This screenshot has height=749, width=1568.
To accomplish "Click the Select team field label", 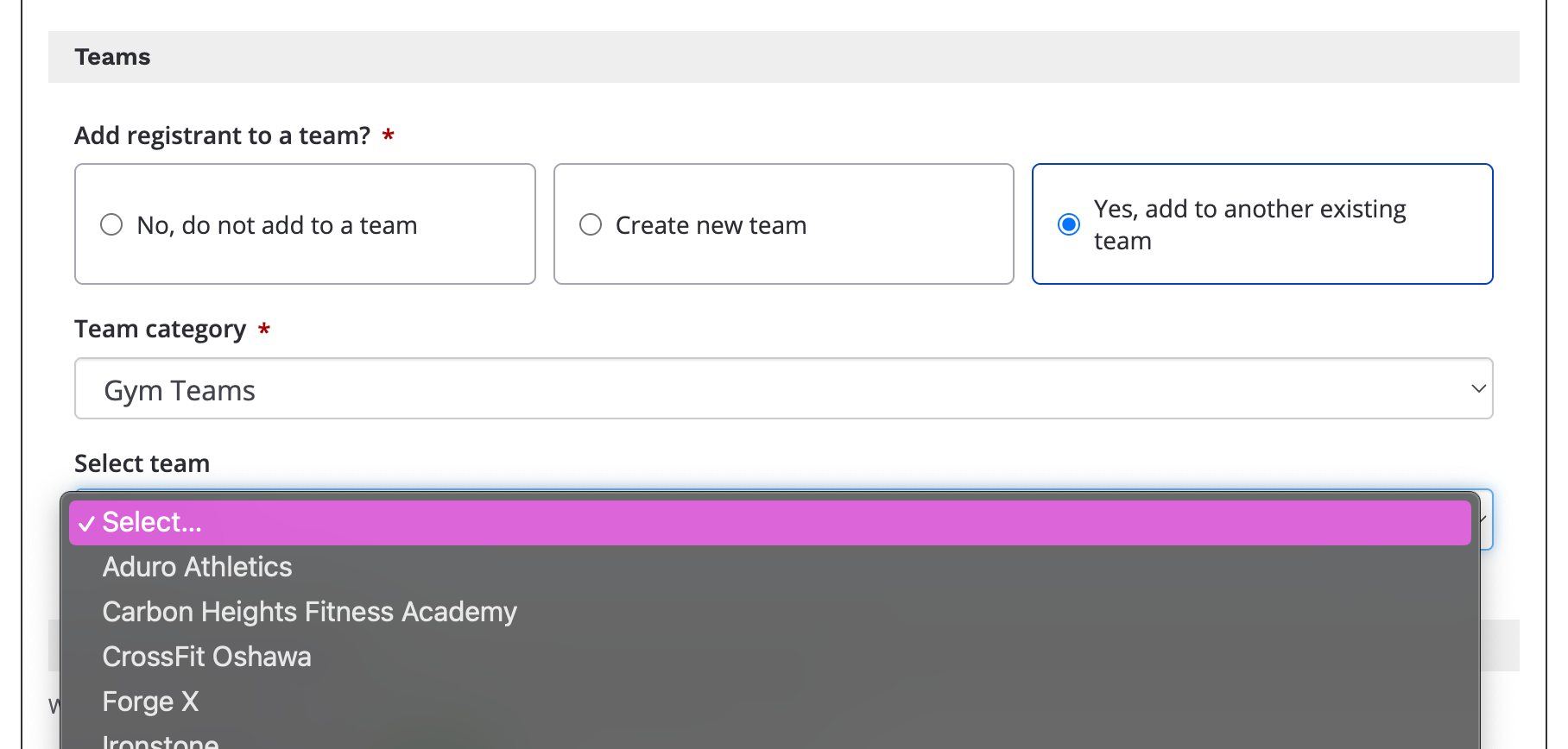I will click(x=142, y=463).
